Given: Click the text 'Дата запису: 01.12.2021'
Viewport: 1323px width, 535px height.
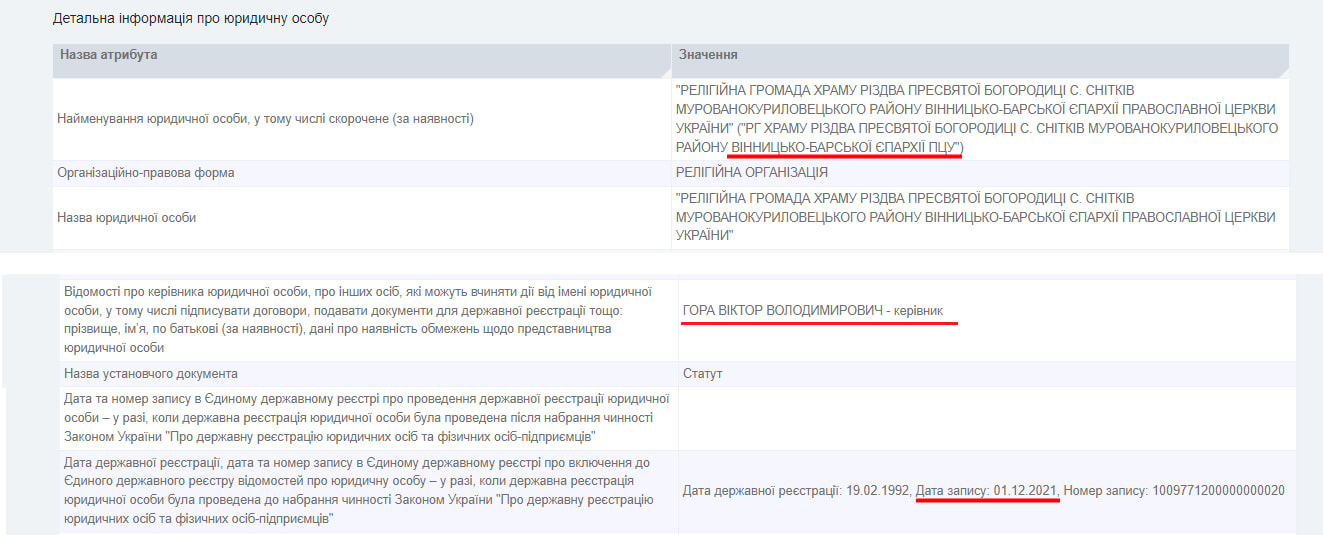Looking at the screenshot, I should click(987, 491).
